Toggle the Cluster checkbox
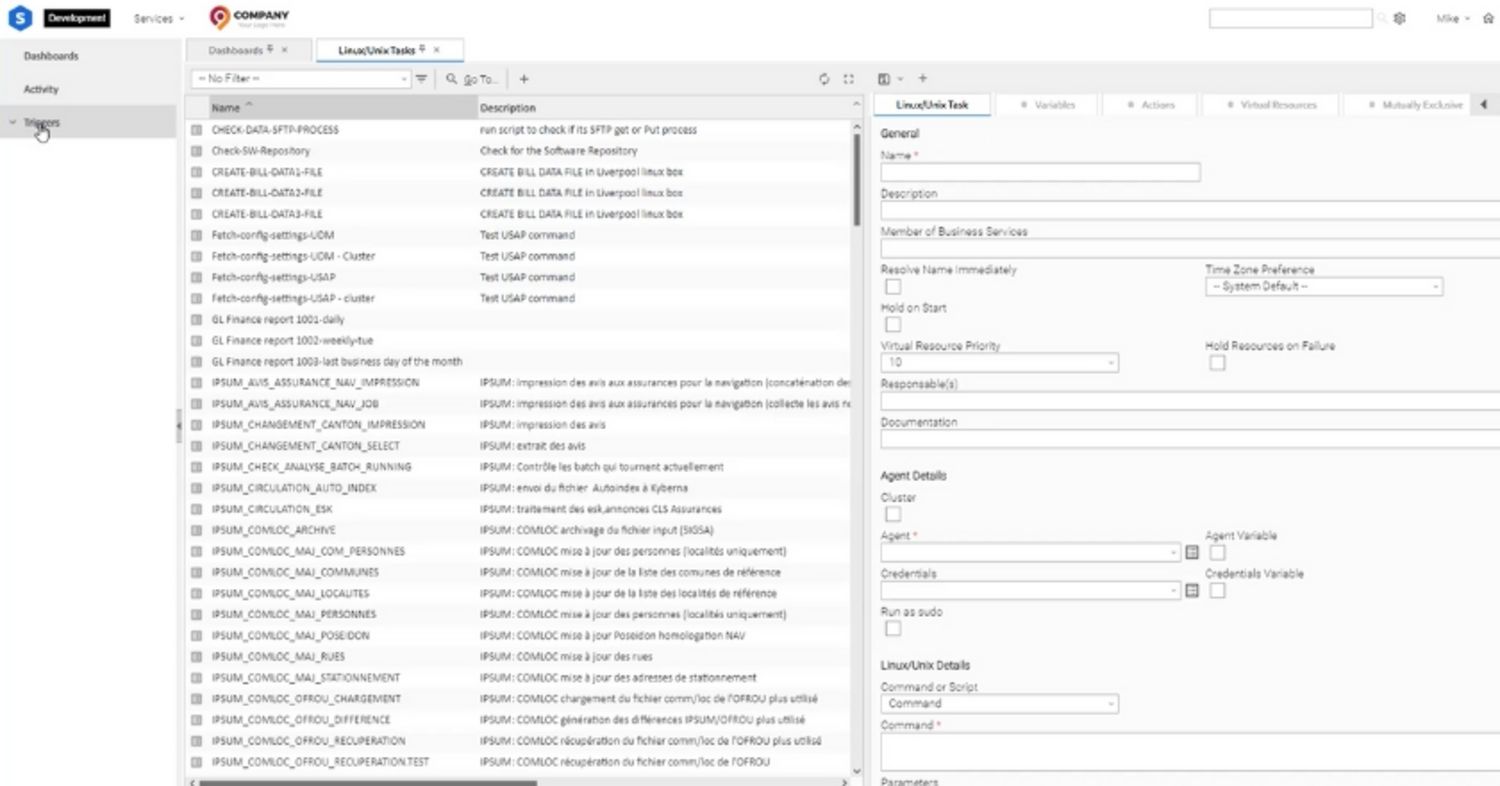Viewport: 1500px width, 786px height. click(893, 514)
